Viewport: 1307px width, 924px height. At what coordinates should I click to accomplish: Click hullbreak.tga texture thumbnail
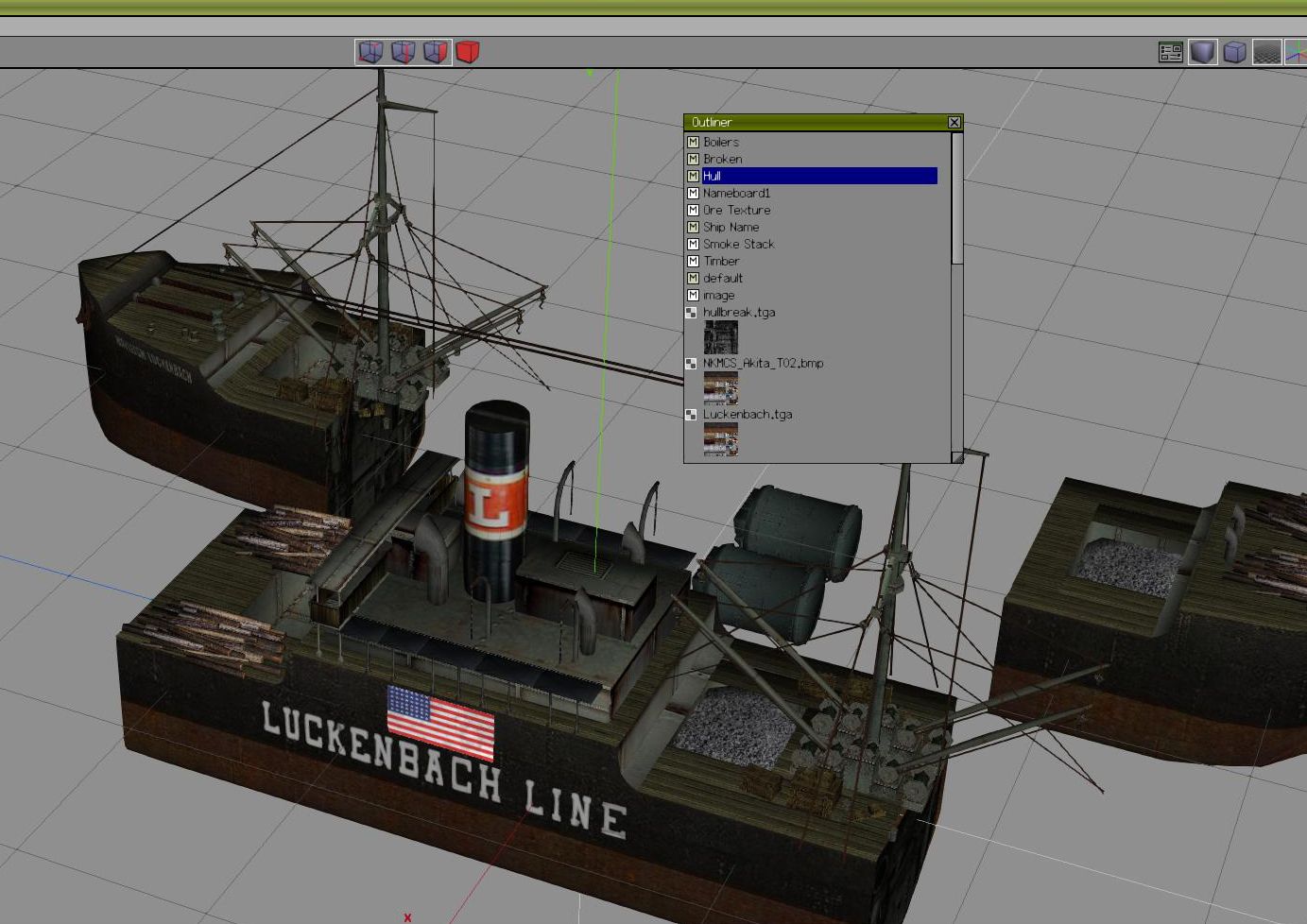[721, 337]
